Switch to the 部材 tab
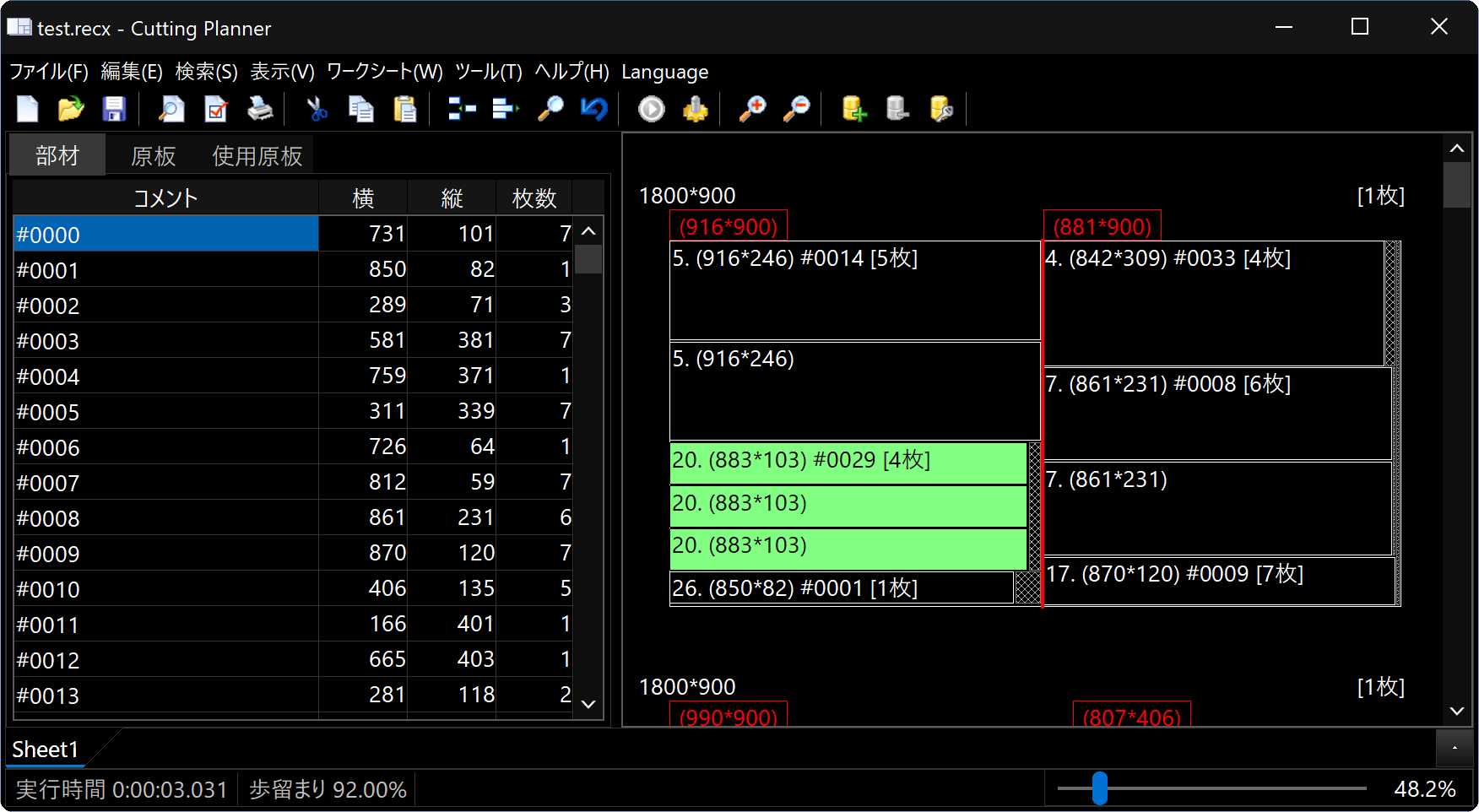Image resolution: width=1479 pixels, height=812 pixels. coord(57,155)
